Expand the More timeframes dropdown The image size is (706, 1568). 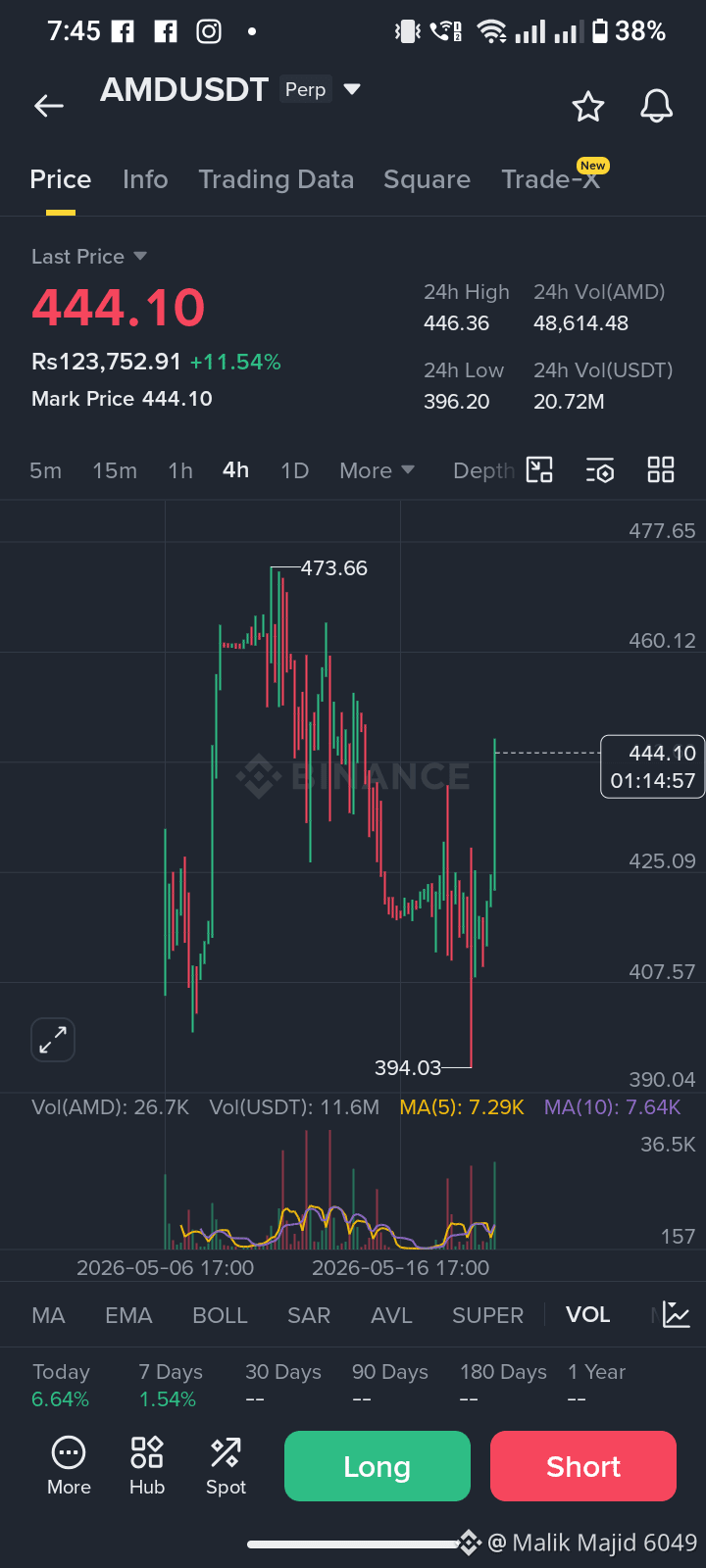pyautogui.click(x=378, y=470)
